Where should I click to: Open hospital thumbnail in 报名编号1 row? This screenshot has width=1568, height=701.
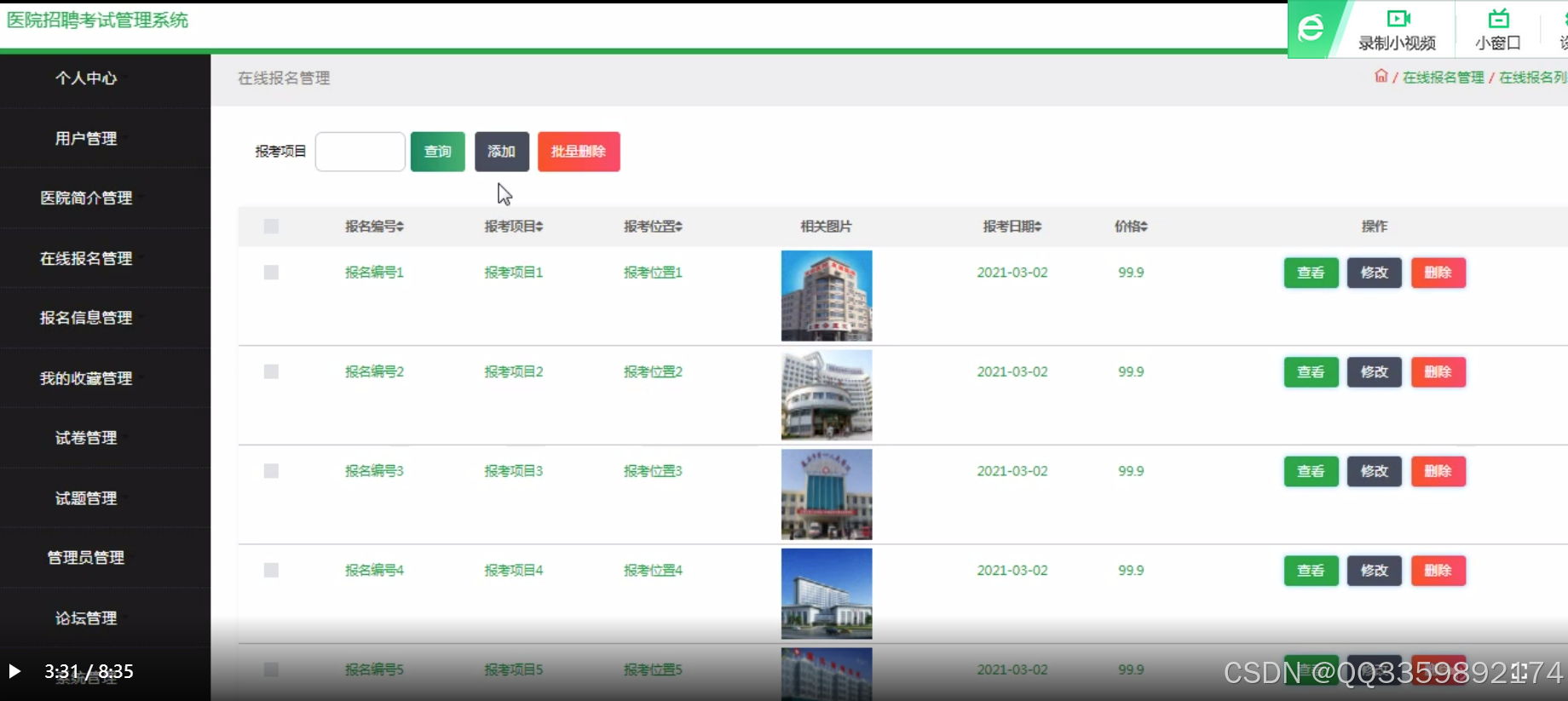827,296
